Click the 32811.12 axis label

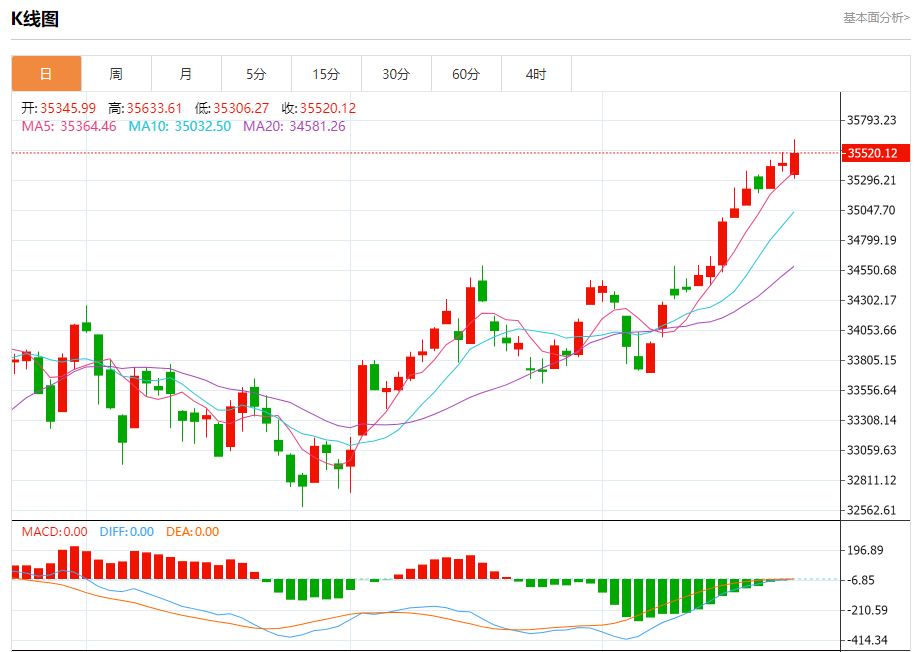click(871, 480)
